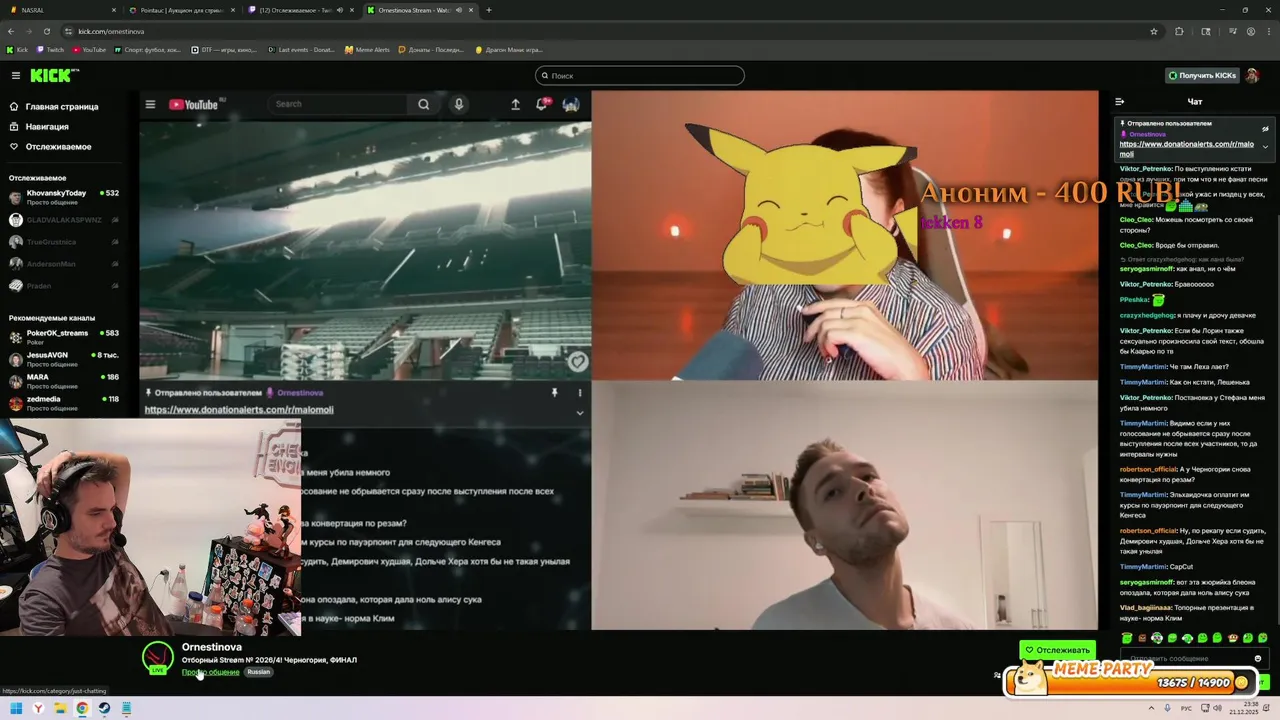Click the Ornestinova channel avatar
Viewport: 1280px width, 720px height.
(x=158, y=657)
